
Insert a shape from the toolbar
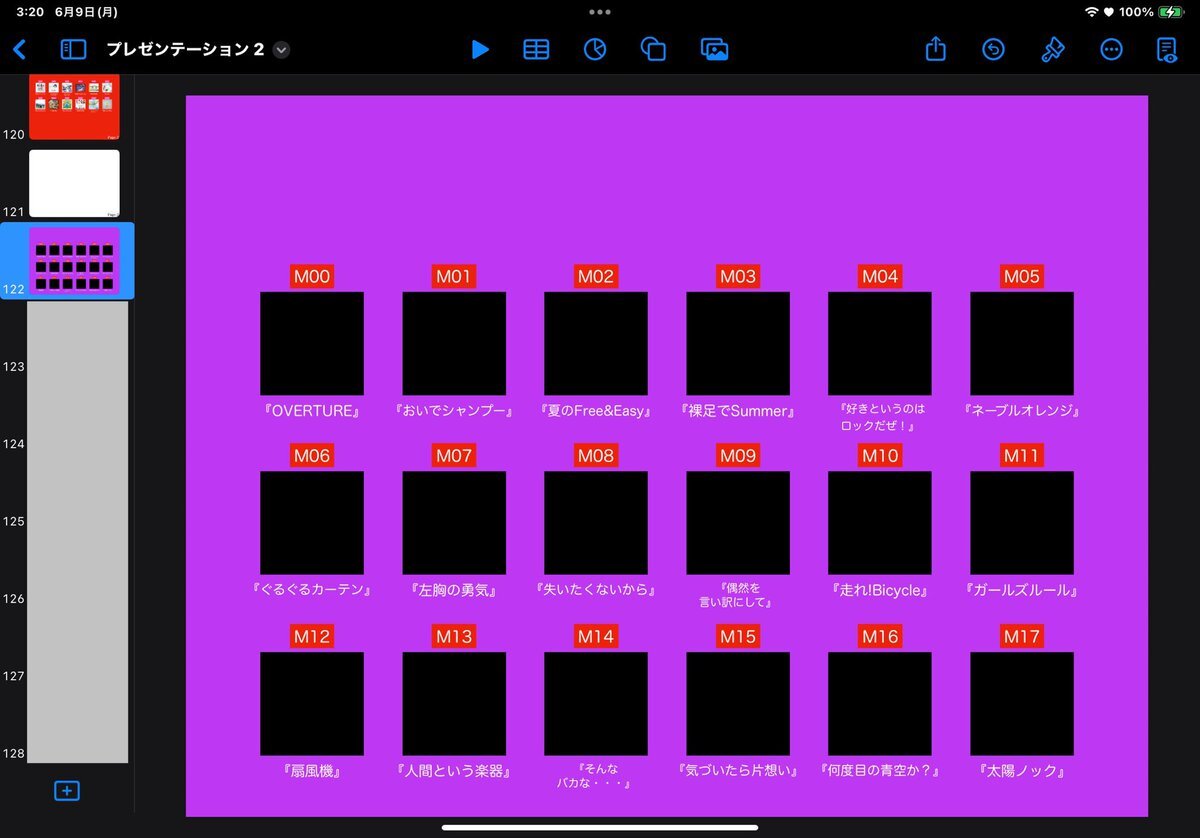coord(653,49)
